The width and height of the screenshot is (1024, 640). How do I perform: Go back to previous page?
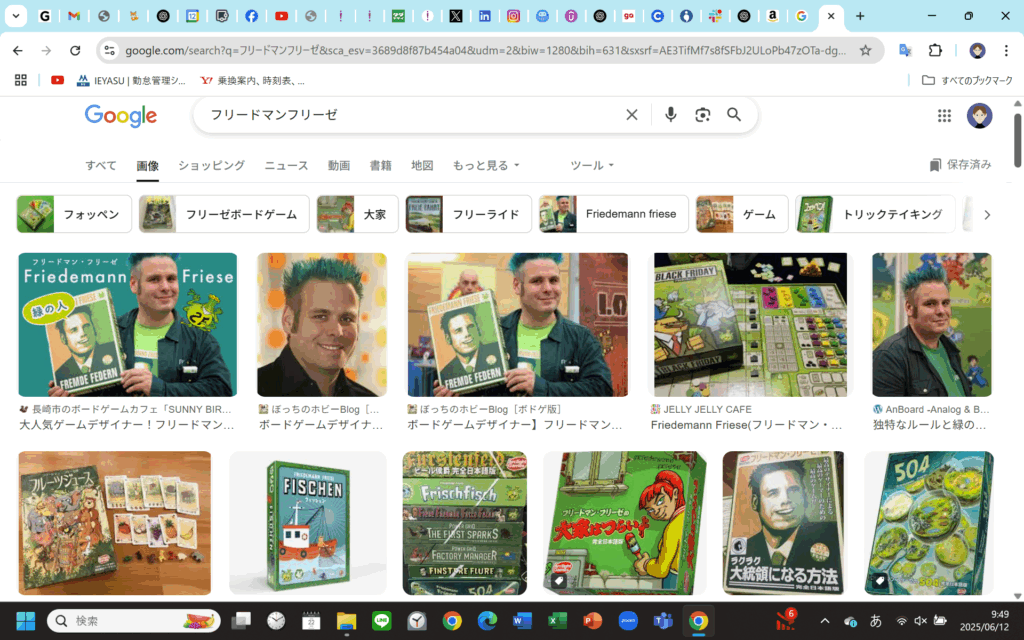pos(18,50)
